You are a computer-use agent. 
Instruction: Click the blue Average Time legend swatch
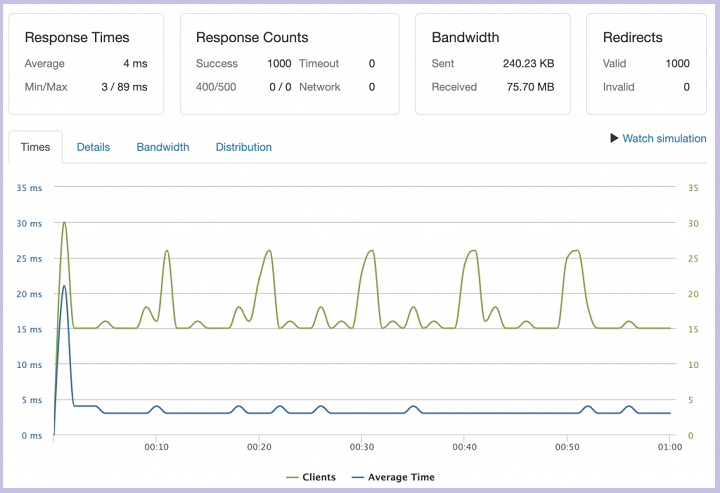(358, 477)
